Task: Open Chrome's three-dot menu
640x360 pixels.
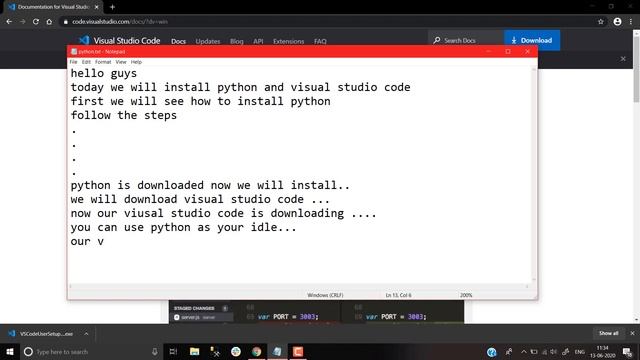Action: pyautogui.click(x=631, y=22)
